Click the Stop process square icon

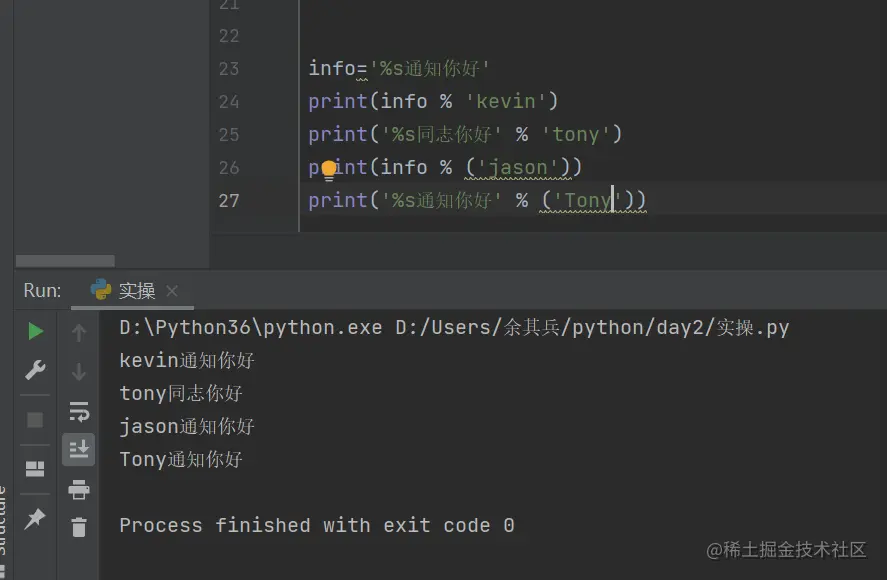pos(35,420)
